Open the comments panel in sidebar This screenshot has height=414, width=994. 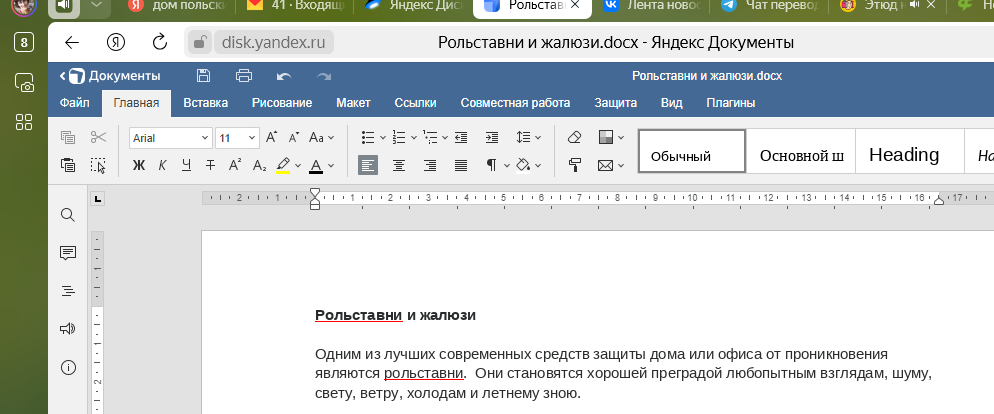tap(68, 253)
